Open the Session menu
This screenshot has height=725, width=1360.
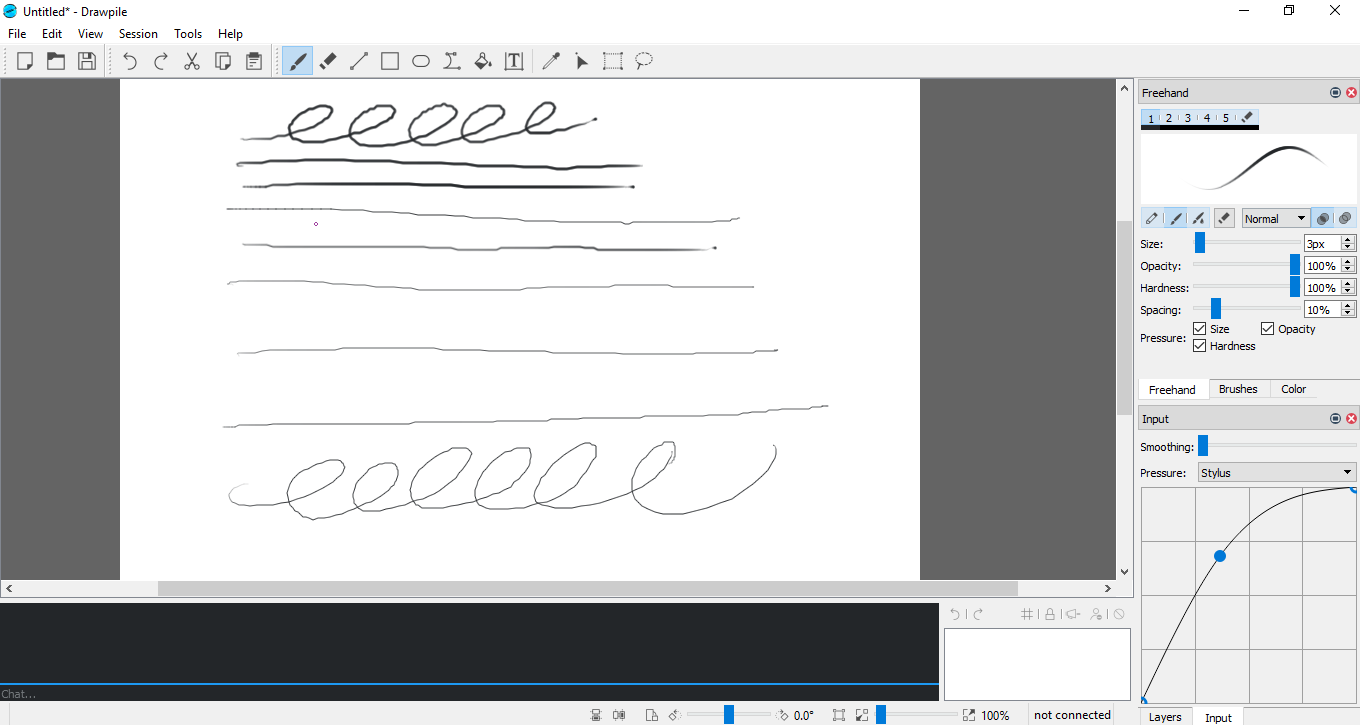pyautogui.click(x=138, y=33)
